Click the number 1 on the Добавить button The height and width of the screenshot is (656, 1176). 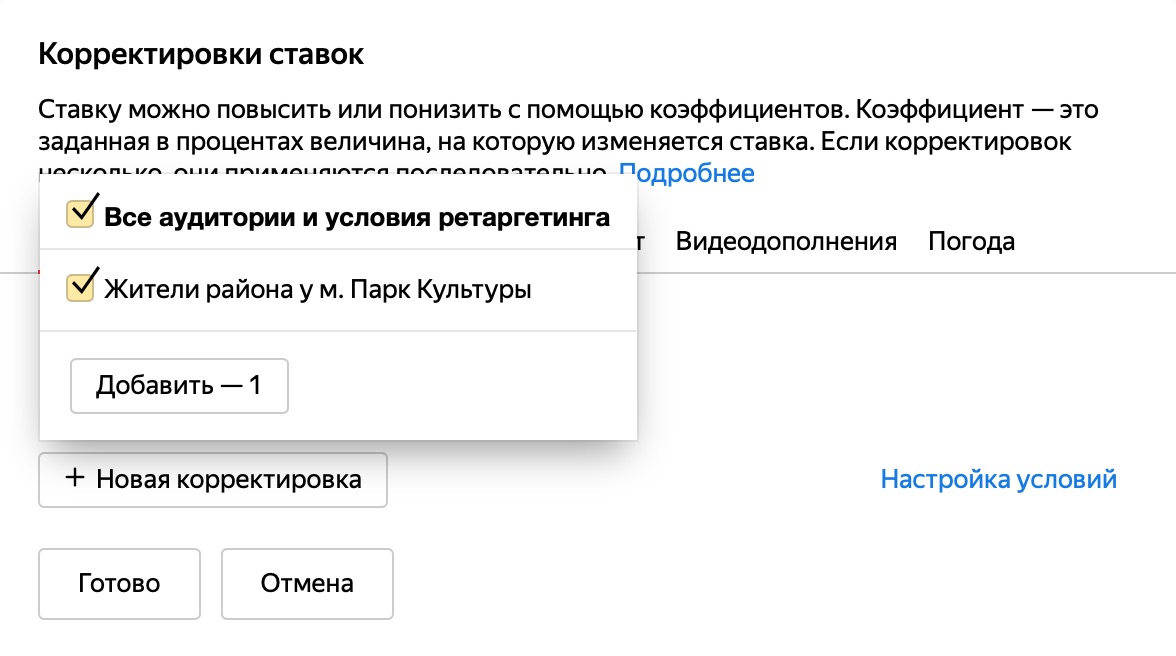[255, 385]
